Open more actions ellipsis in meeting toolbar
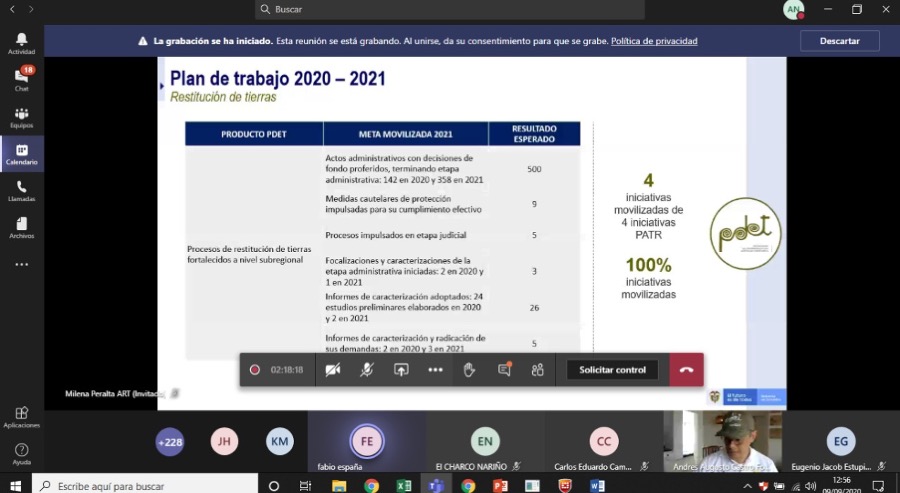The image size is (900, 493). click(435, 369)
